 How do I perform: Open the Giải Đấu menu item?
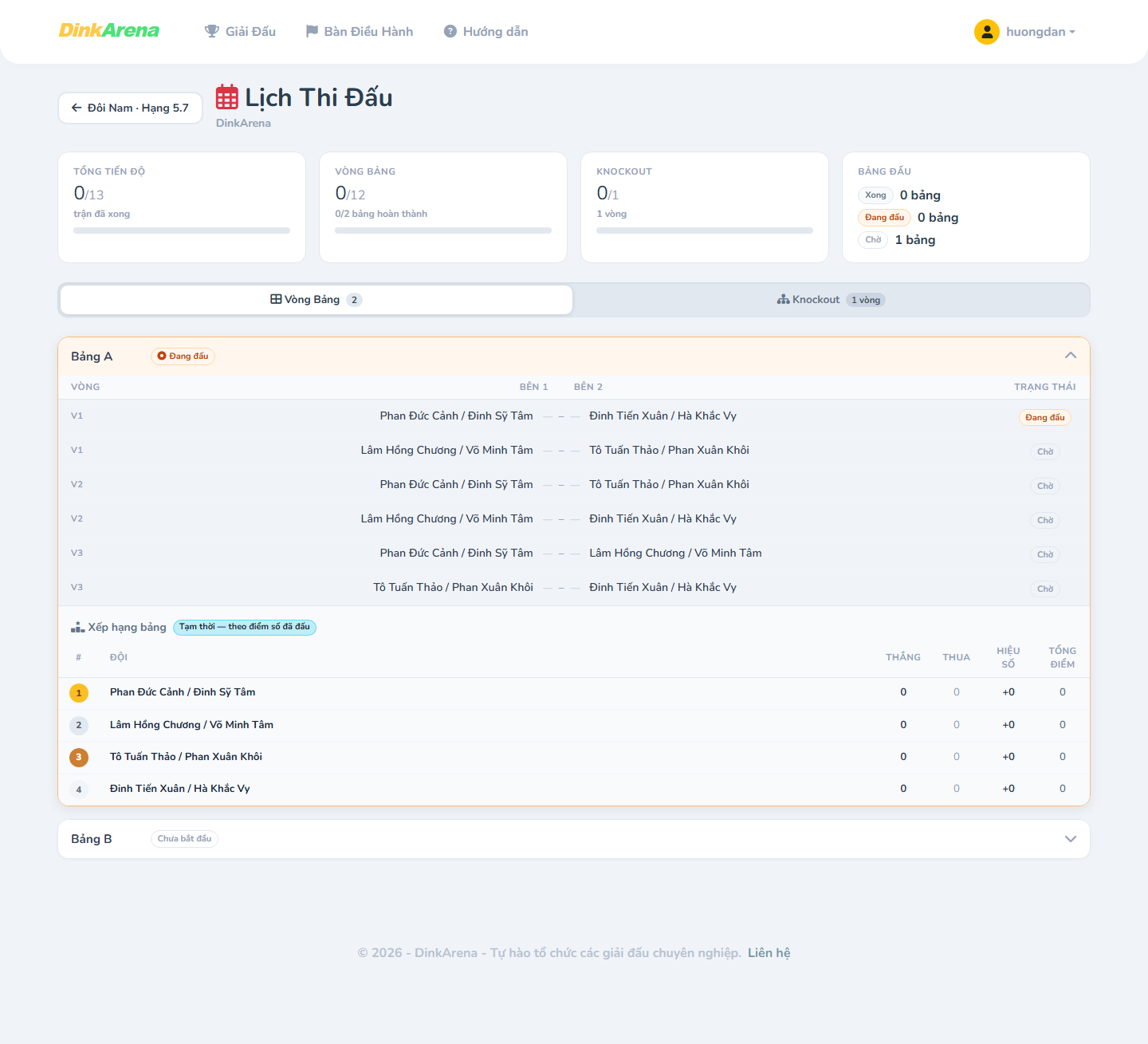[240, 31]
